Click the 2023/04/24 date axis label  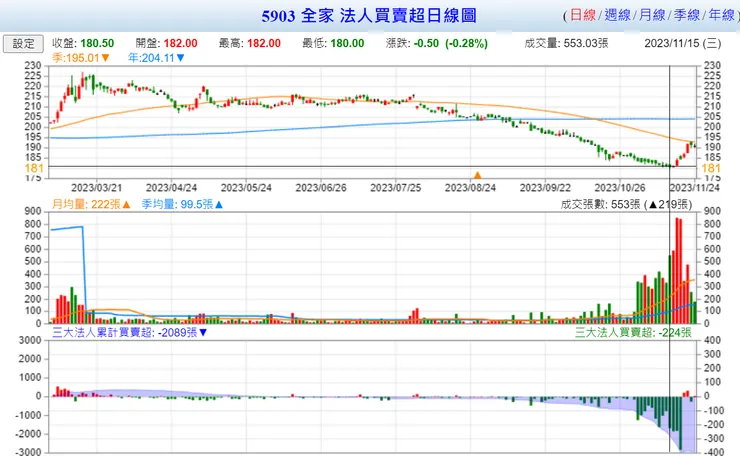click(171, 188)
